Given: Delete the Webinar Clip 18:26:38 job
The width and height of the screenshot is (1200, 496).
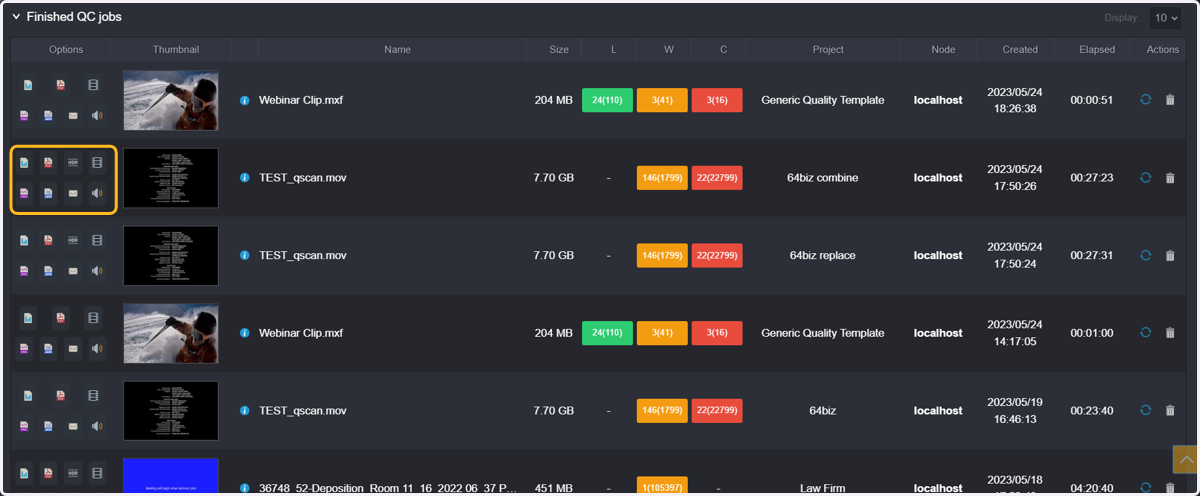Looking at the screenshot, I should tap(1170, 100).
